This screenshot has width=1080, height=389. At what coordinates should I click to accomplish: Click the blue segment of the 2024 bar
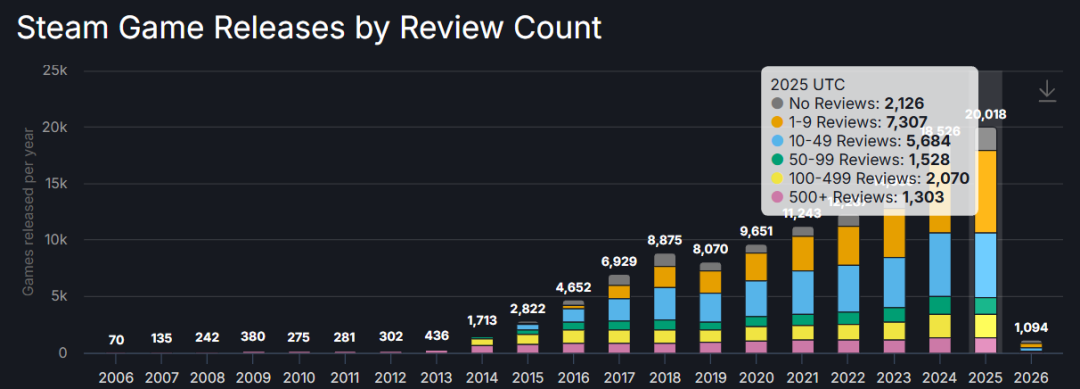coord(940,264)
